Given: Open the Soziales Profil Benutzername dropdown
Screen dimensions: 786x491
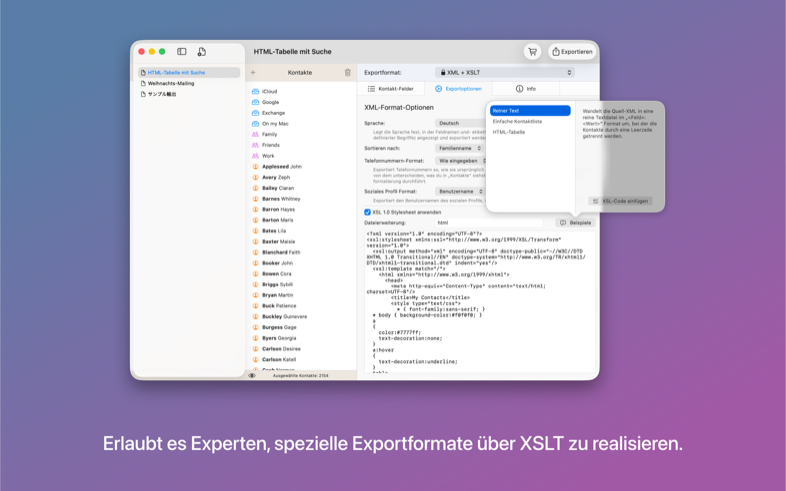Looking at the screenshot, I should [460, 191].
